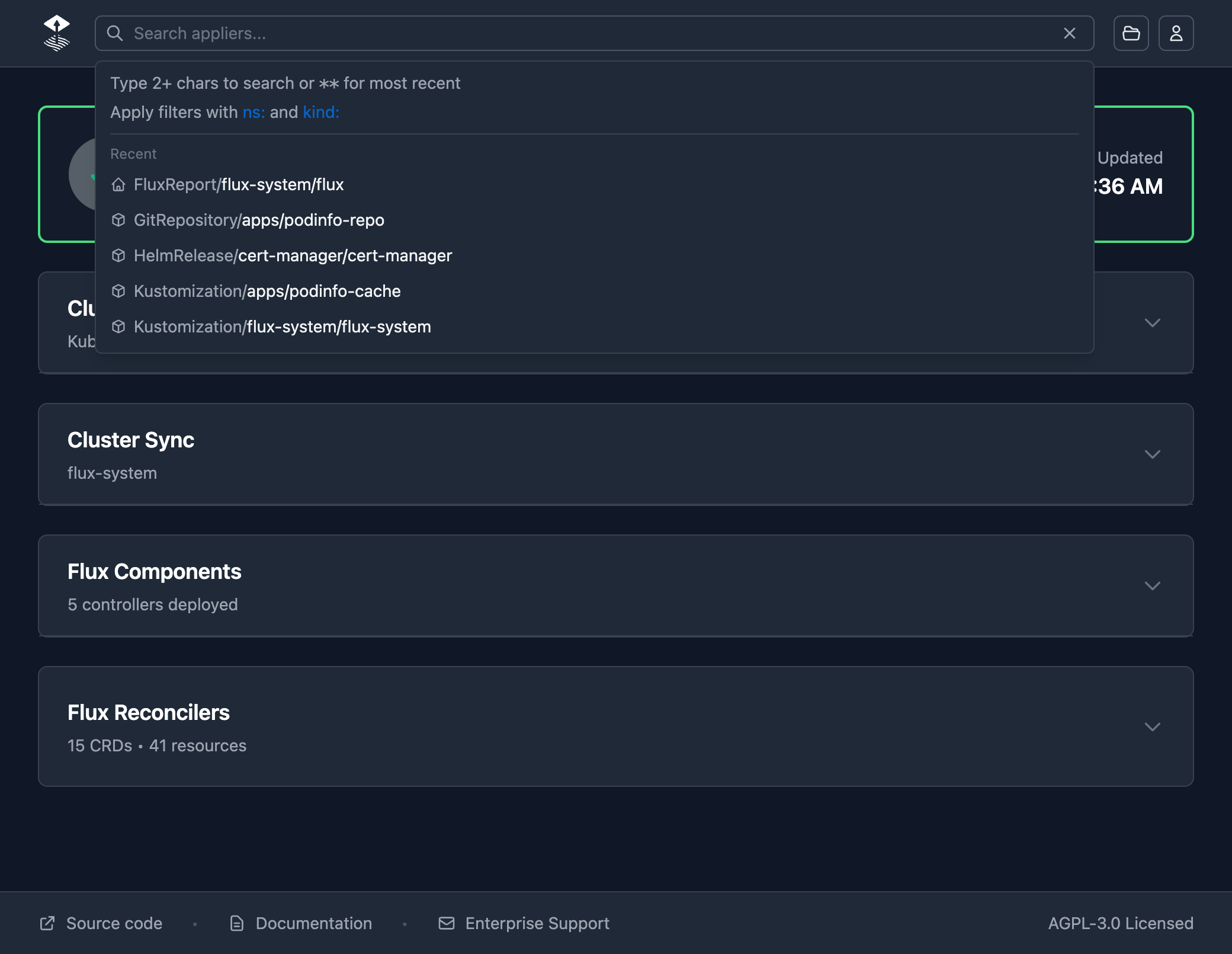1232x954 pixels.
Task: Open the Enterprise Support link
Action: [x=537, y=923]
